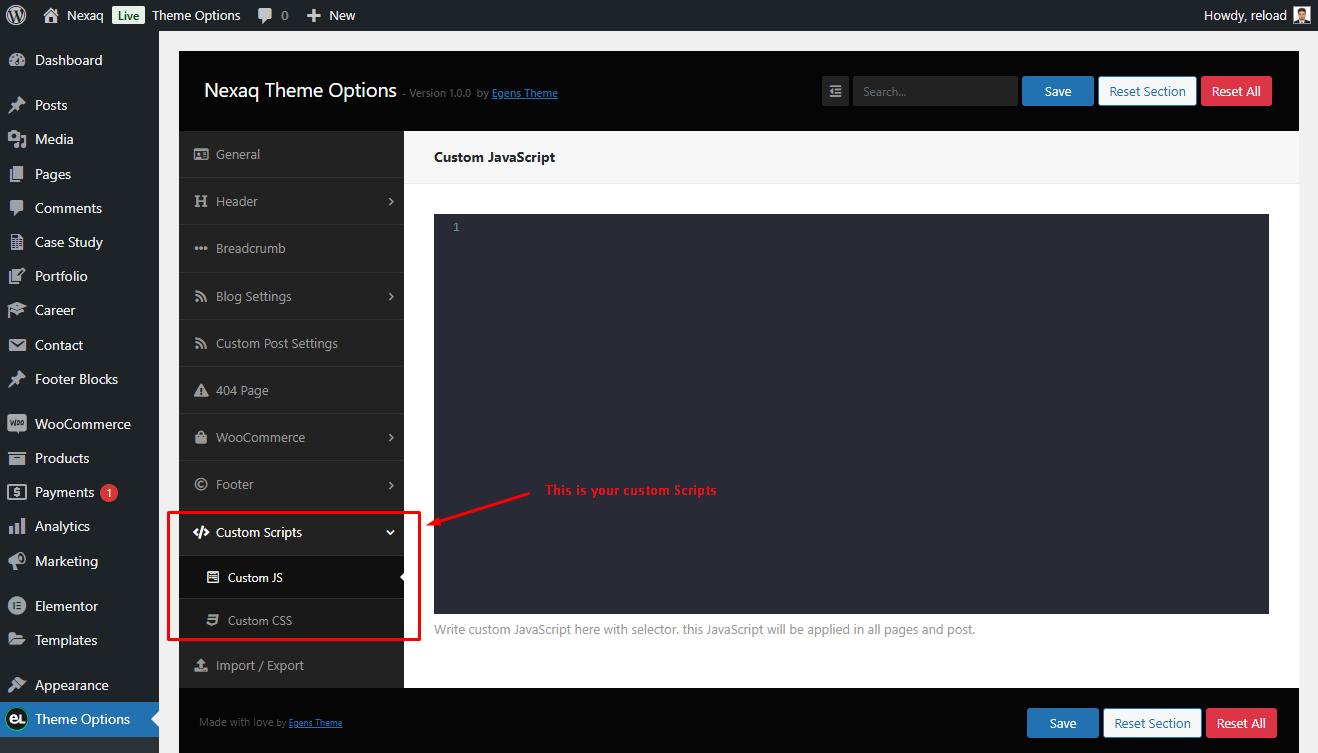This screenshot has height=753, width=1318.
Task: Expand the Footer options arrow
Action: tap(391, 484)
